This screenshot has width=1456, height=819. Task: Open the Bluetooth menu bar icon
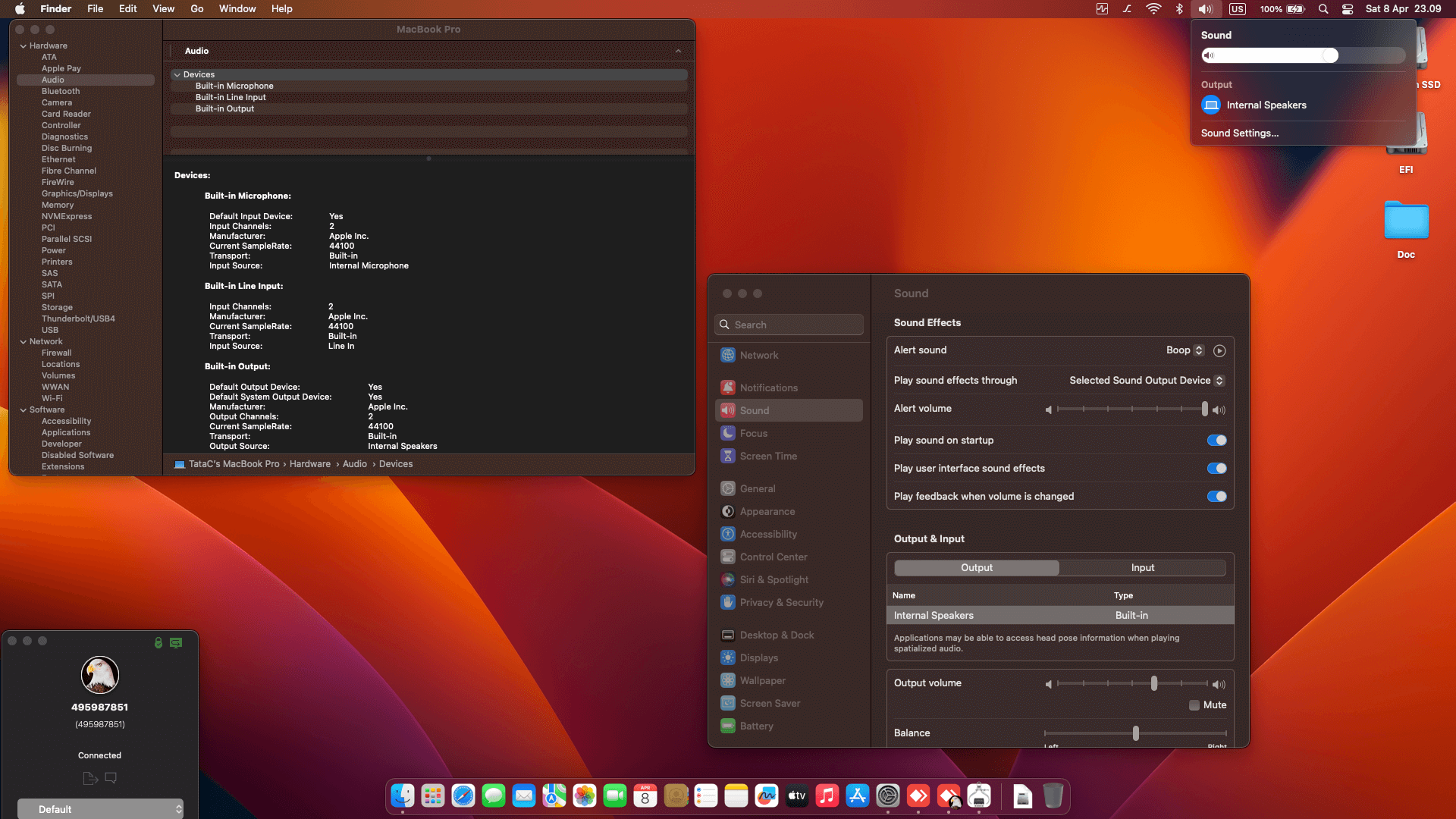click(x=1179, y=9)
